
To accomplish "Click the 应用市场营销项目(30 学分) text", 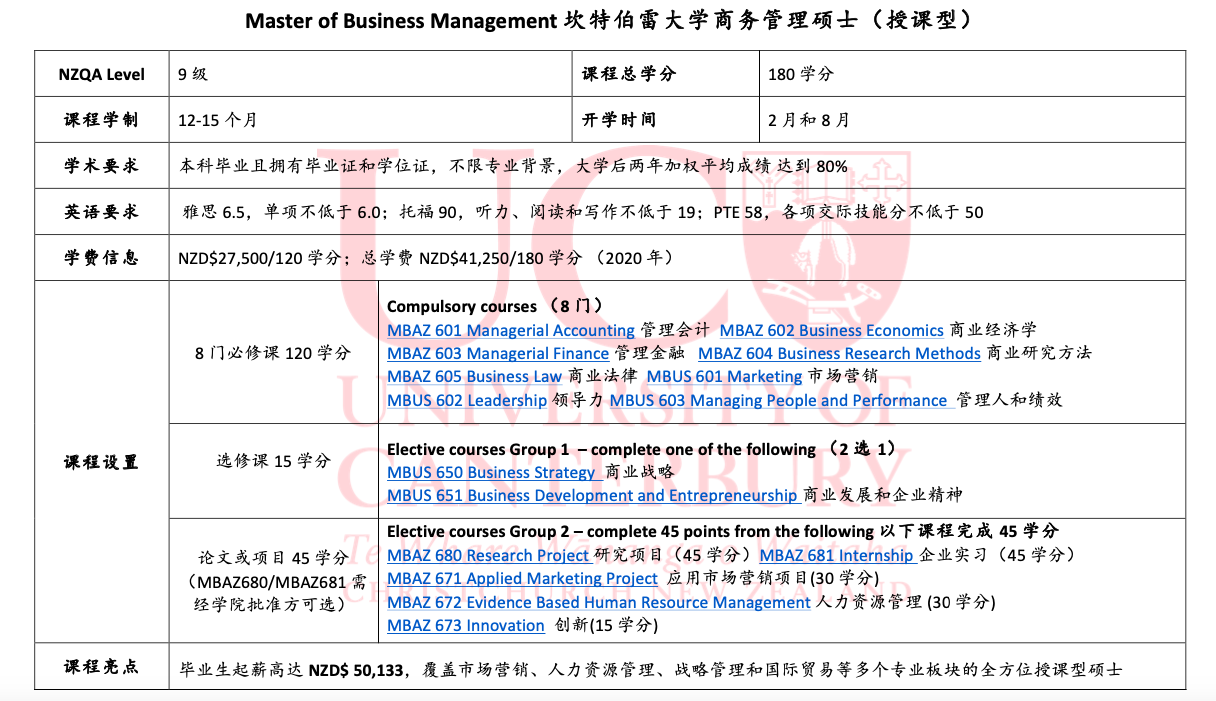I will pos(772,578).
